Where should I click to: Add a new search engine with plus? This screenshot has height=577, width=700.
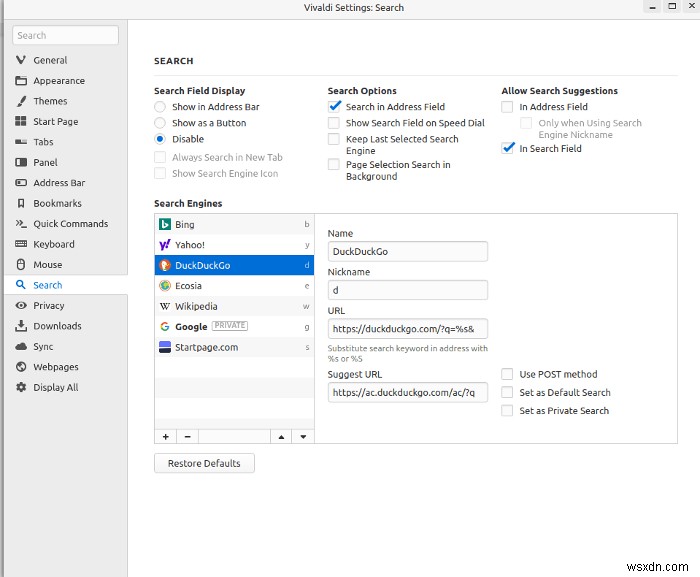166,436
